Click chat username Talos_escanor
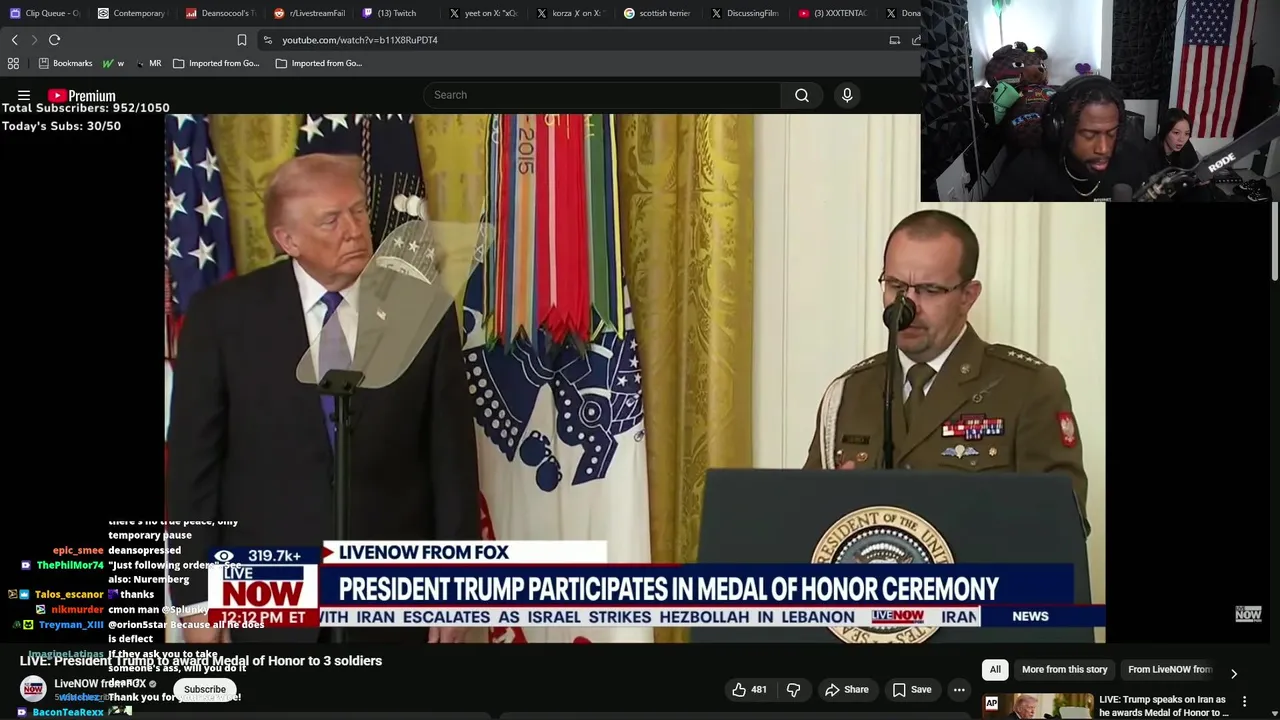 pyautogui.click(x=69, y=594)
